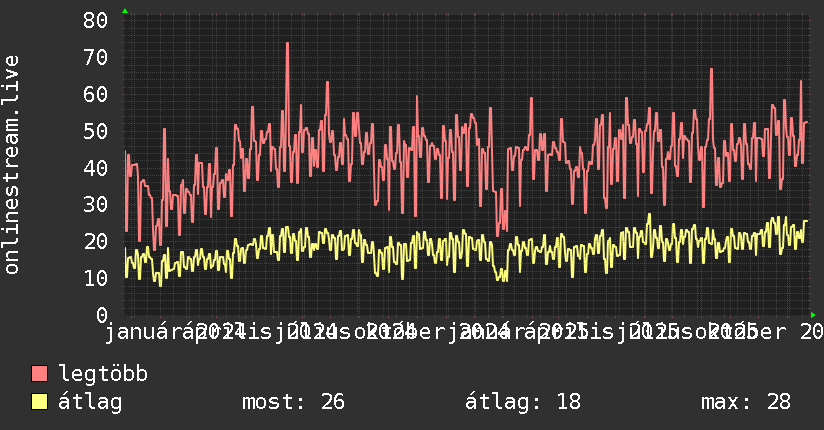Click the y-axis label 40
Screen dimensions: 824x430
pyautogui.click(x=95, y=168)
